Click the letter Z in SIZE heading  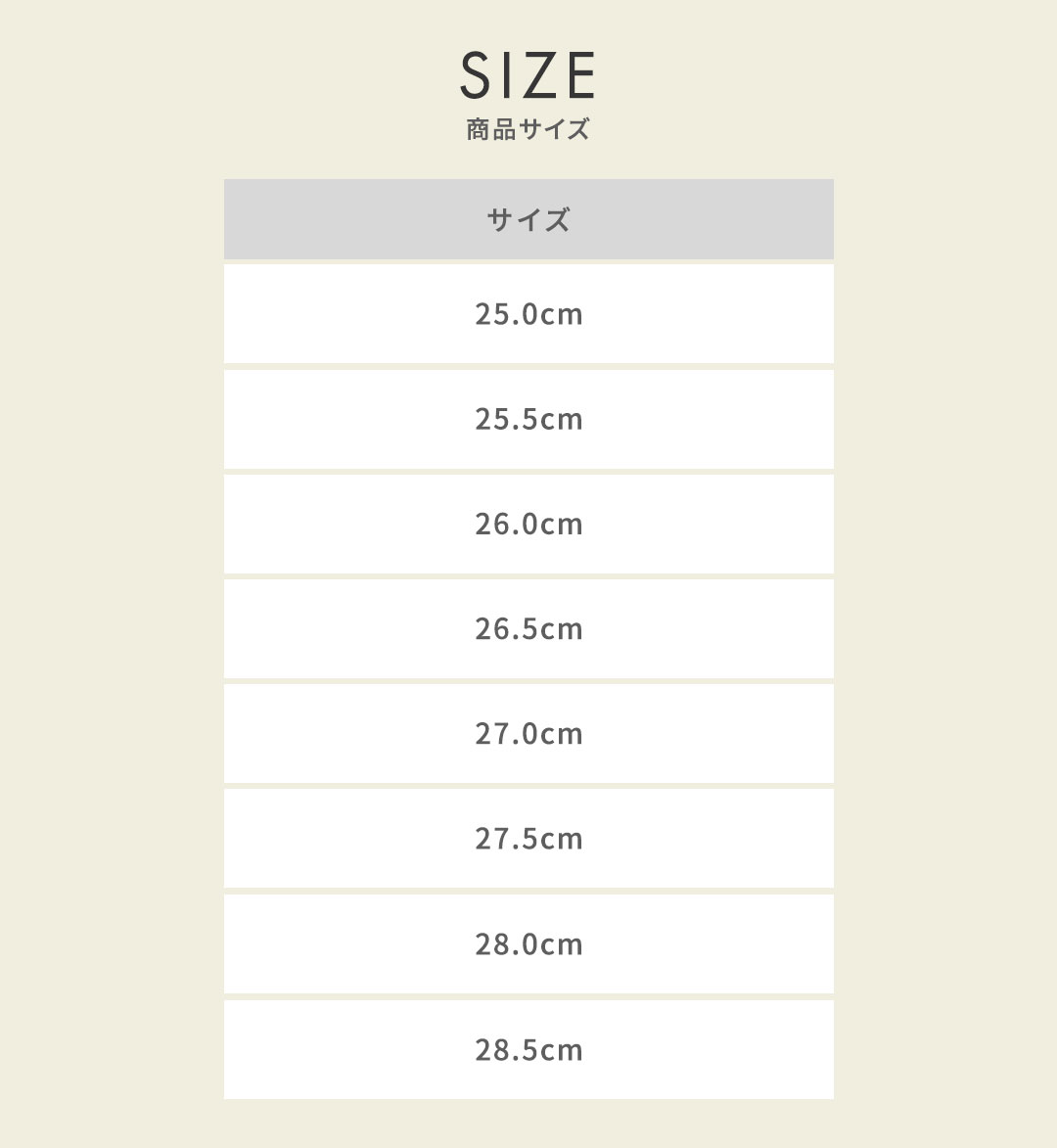pos(540,75)
